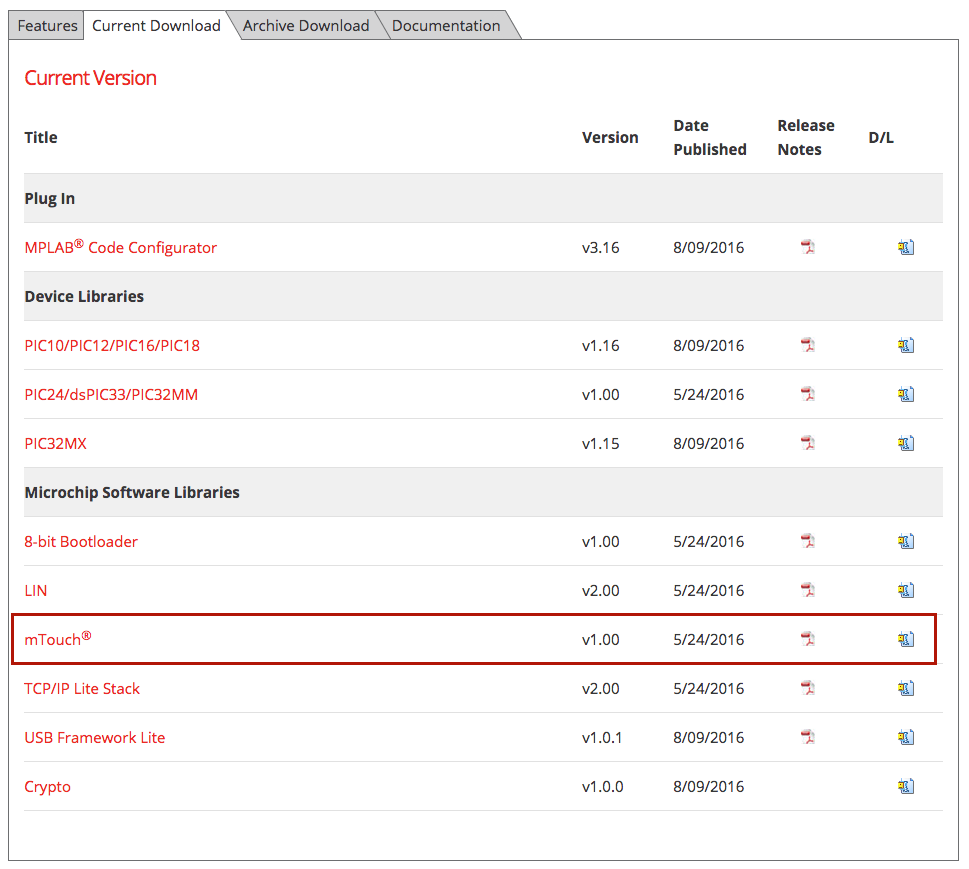Download the PIC32MX device library
The width and height of the screenshot is (969, 869).
(906, 444)
